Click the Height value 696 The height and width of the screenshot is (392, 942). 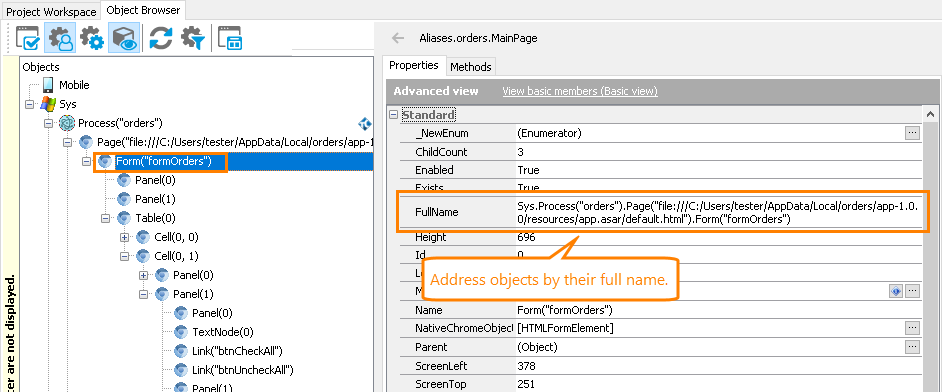pos(526,237)
